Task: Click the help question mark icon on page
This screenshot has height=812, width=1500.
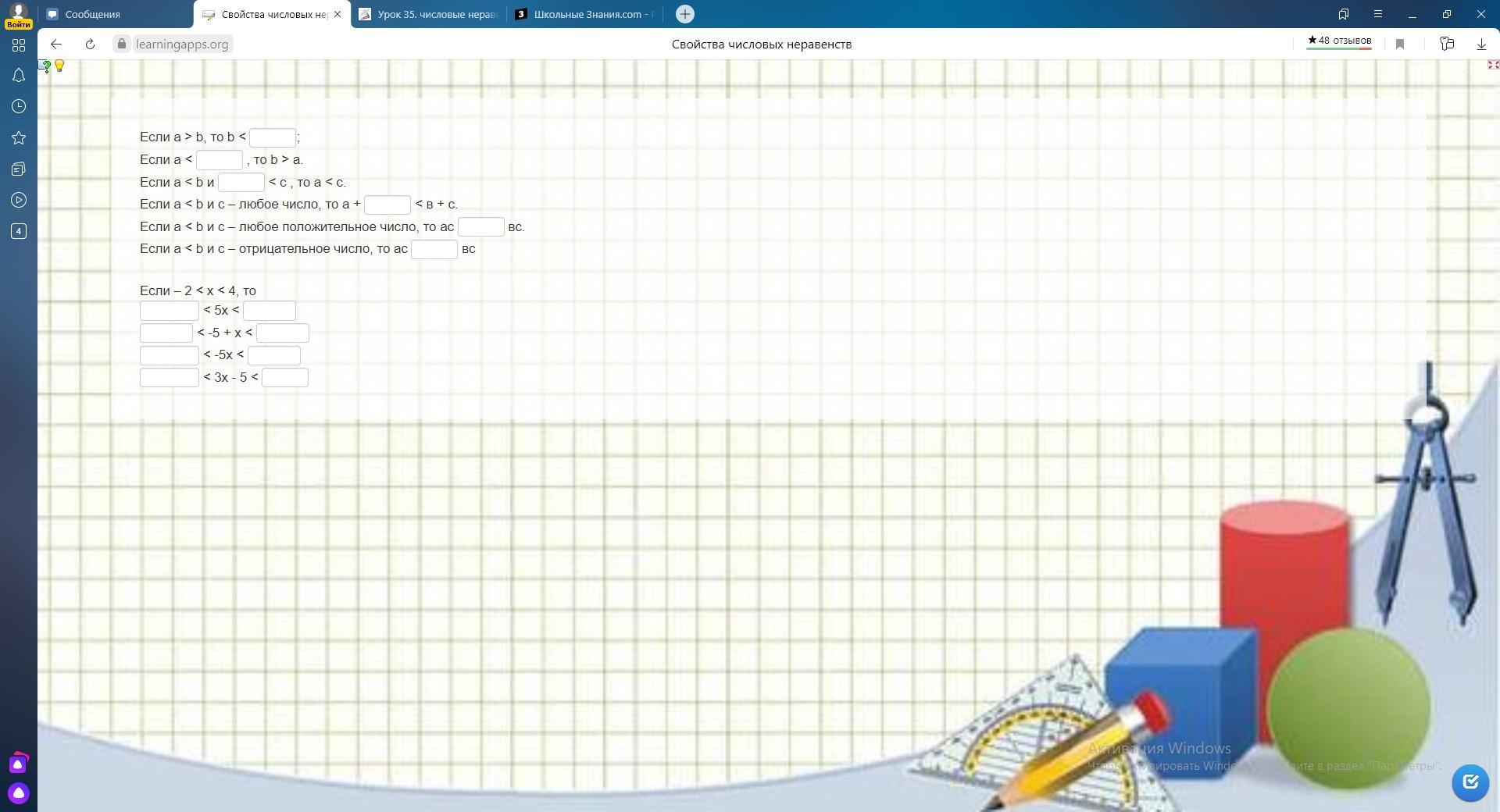Action: coord(45,66)
